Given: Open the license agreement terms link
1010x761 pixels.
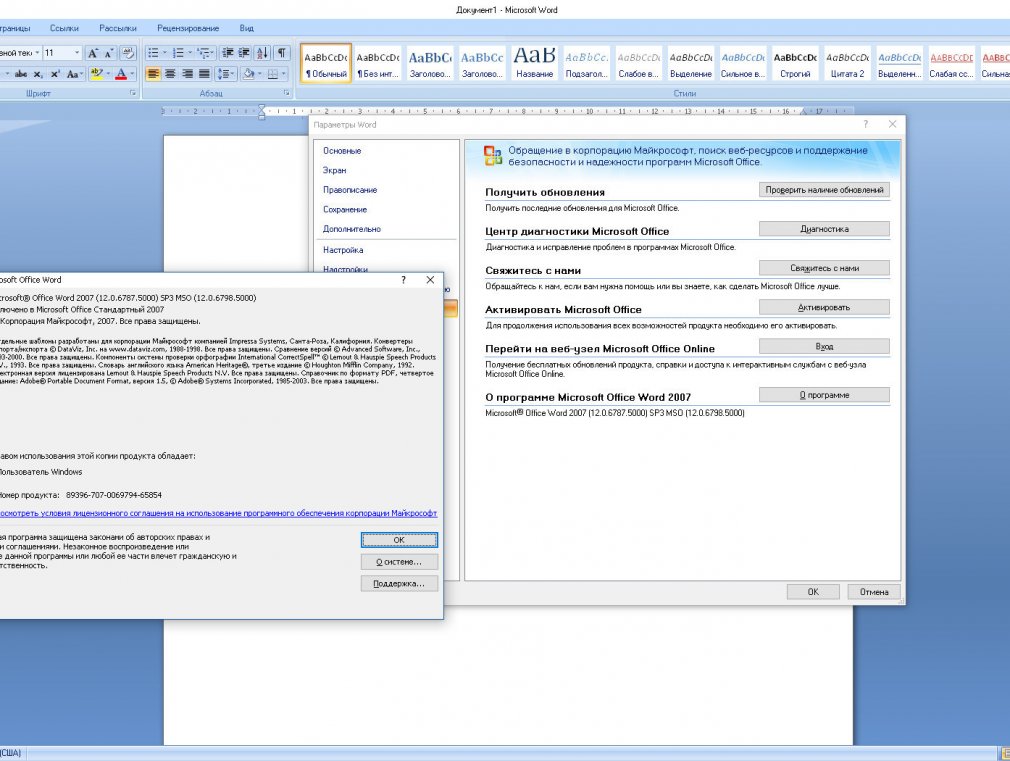Looking at the screenshot, I should point(218,514).
